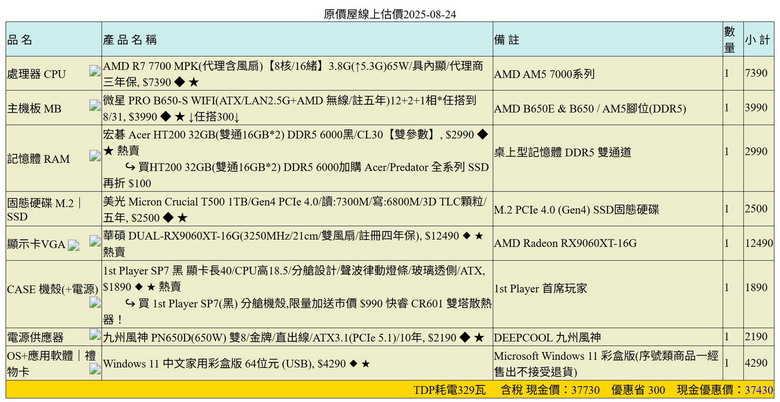Click the TDP耗電329瓦 summary text

click(449, 390)
